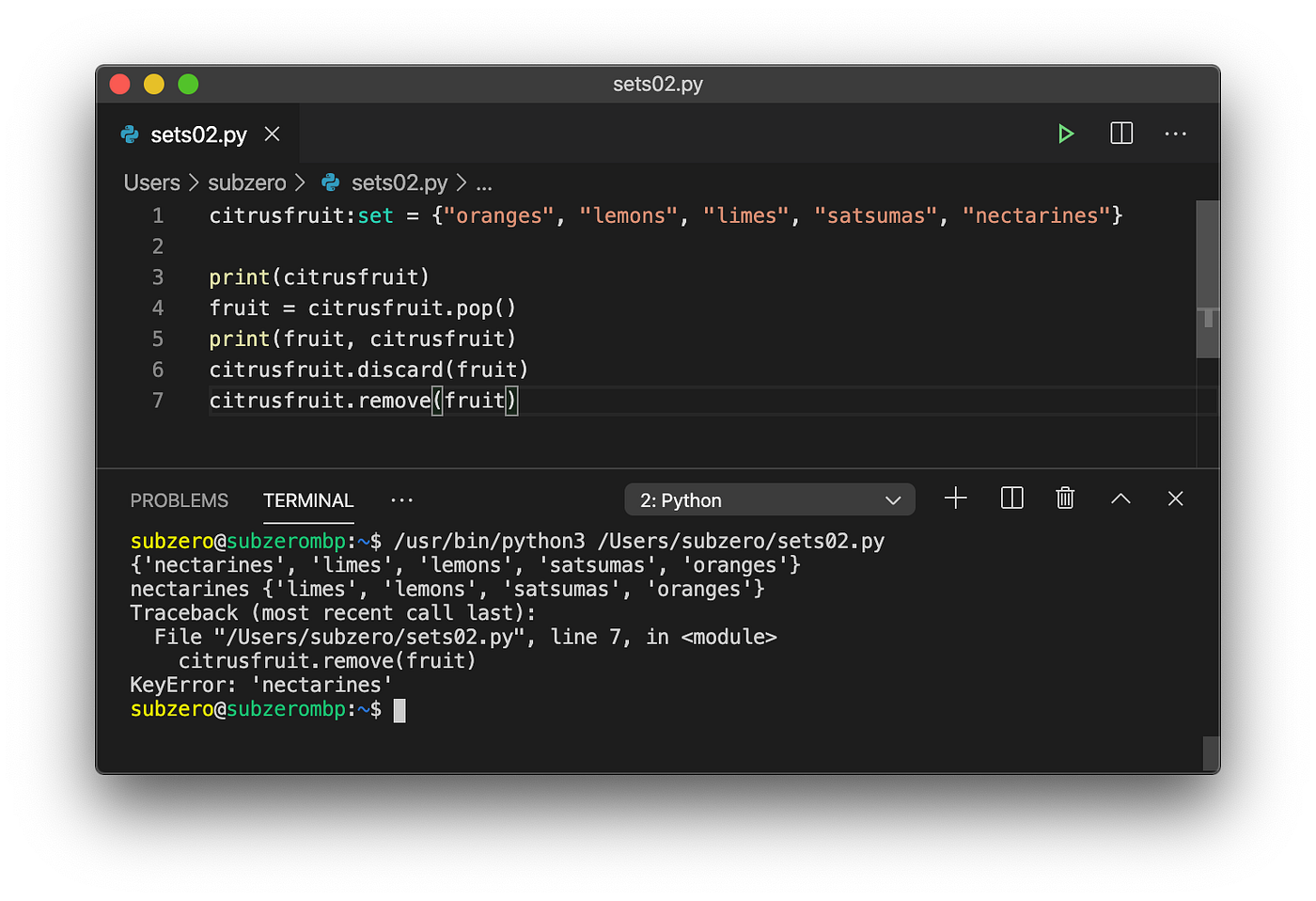The height and width of the screenshot is (901, 1316).
Task: Click the window title sets02.py
Action: [658, 85]
